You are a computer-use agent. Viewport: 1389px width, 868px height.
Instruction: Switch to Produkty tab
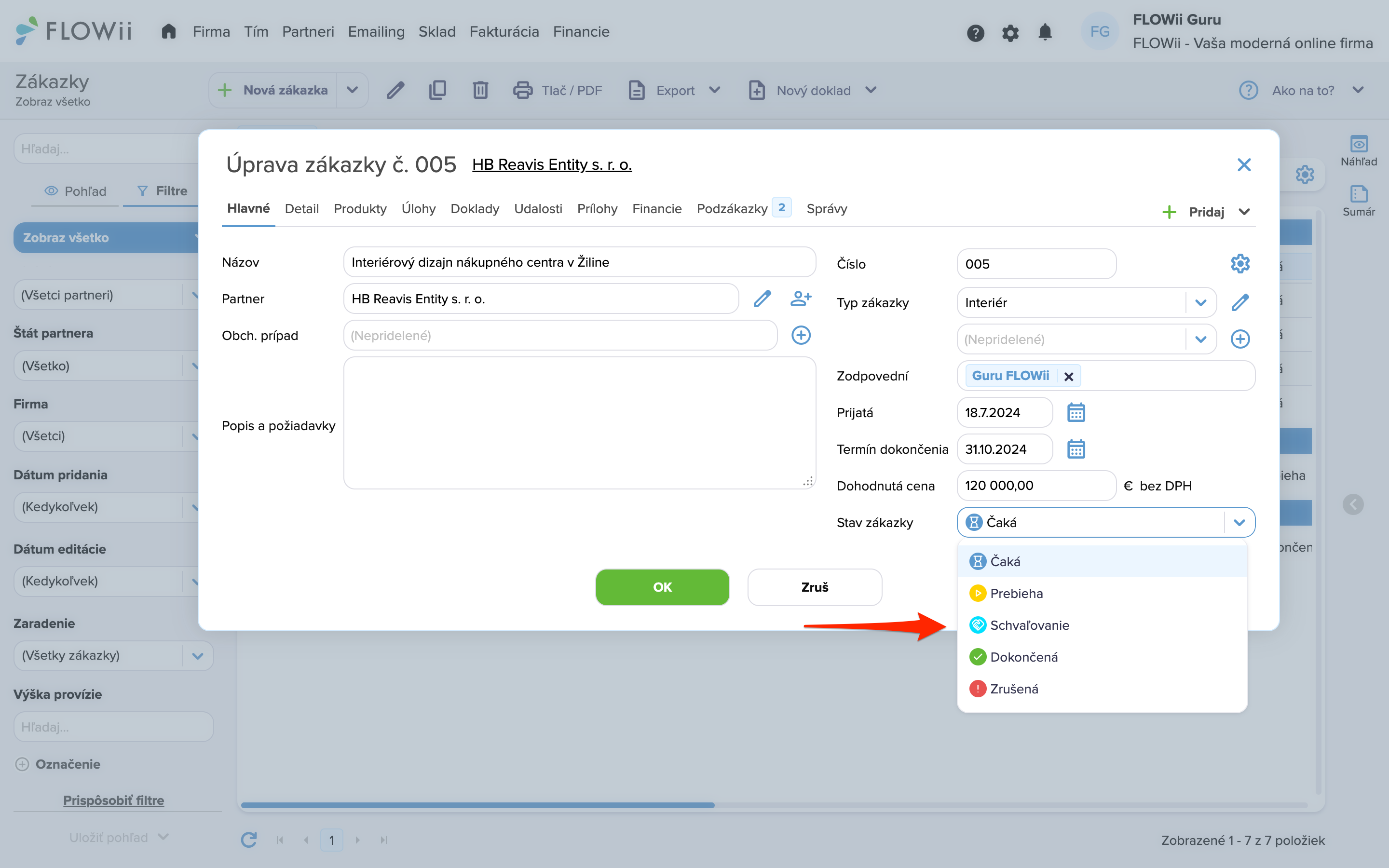(360, 209)
